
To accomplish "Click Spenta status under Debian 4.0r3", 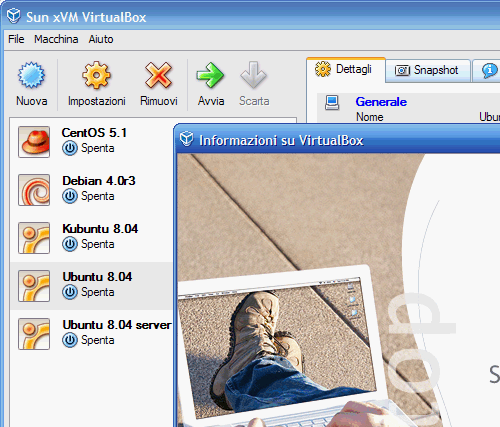I will point(98,196).
